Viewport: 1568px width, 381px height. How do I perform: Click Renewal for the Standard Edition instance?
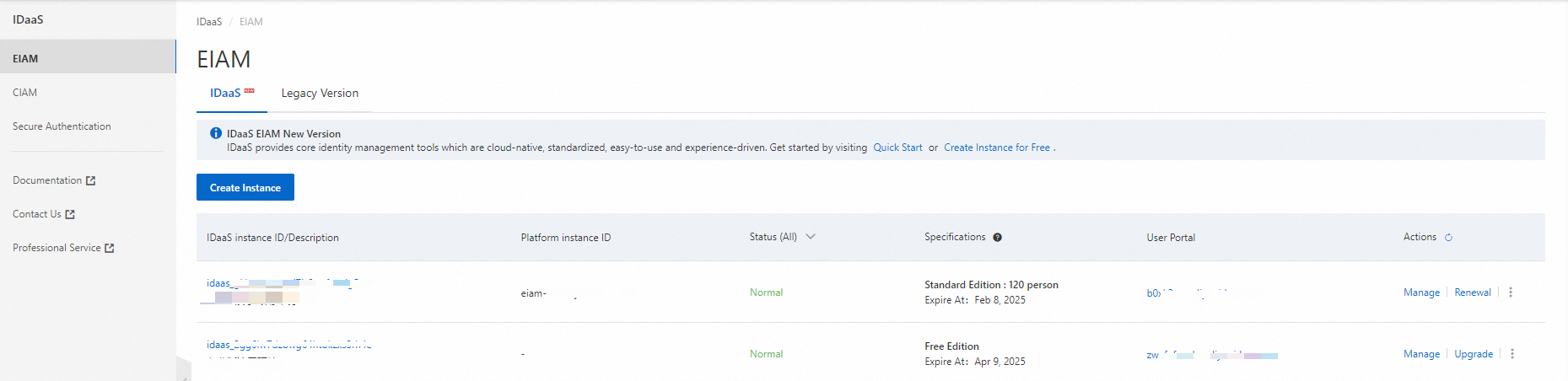tap(1473, 292)
